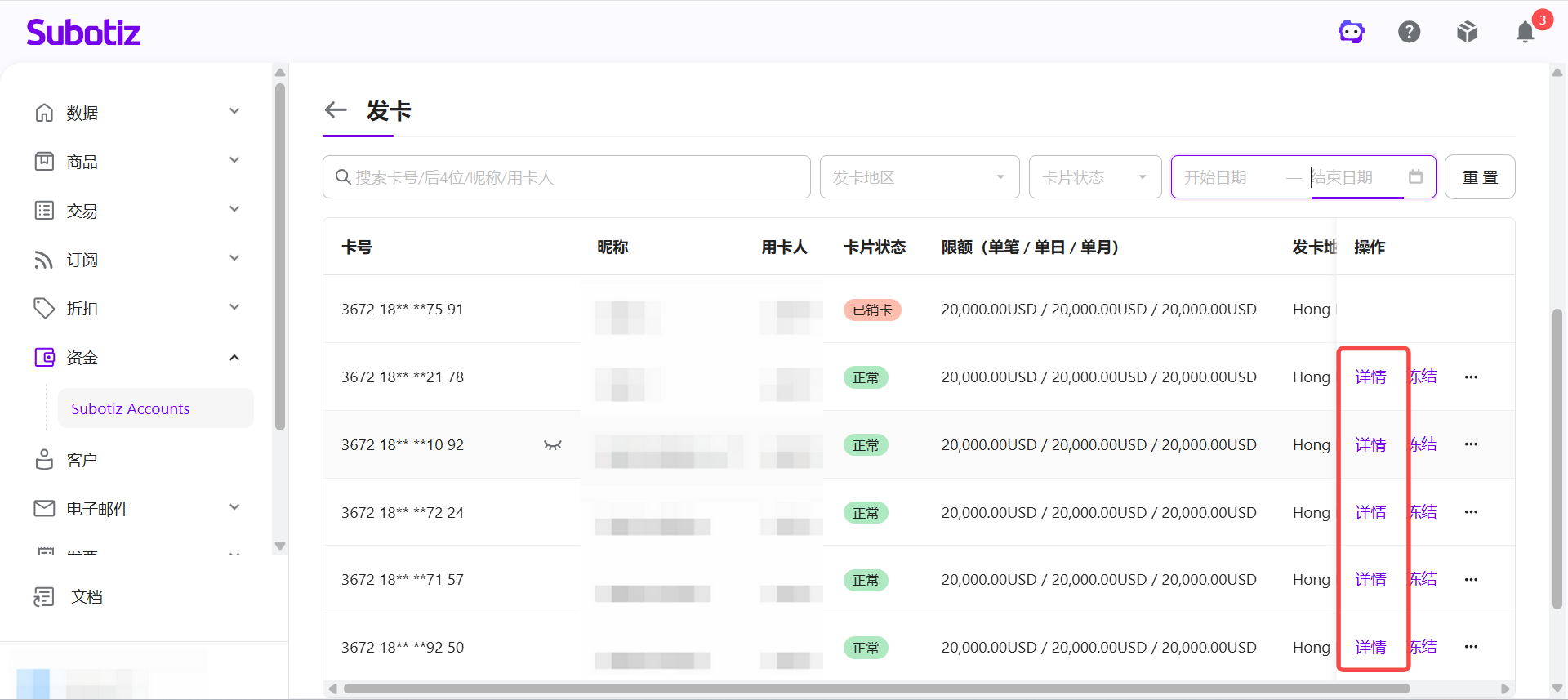Expand the 交易 menu chevron
The height and width of the screenshot is (700, 1568).
[x=234, y=209]
